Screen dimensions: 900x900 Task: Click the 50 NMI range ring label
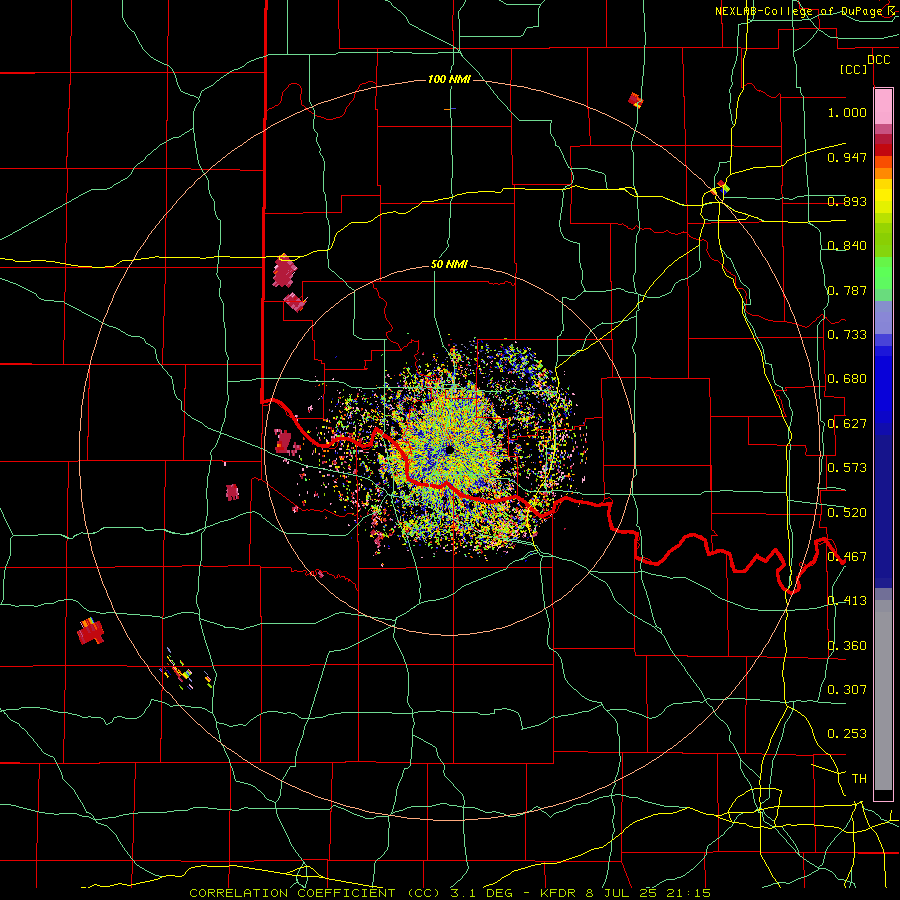(x=449, y=265)
